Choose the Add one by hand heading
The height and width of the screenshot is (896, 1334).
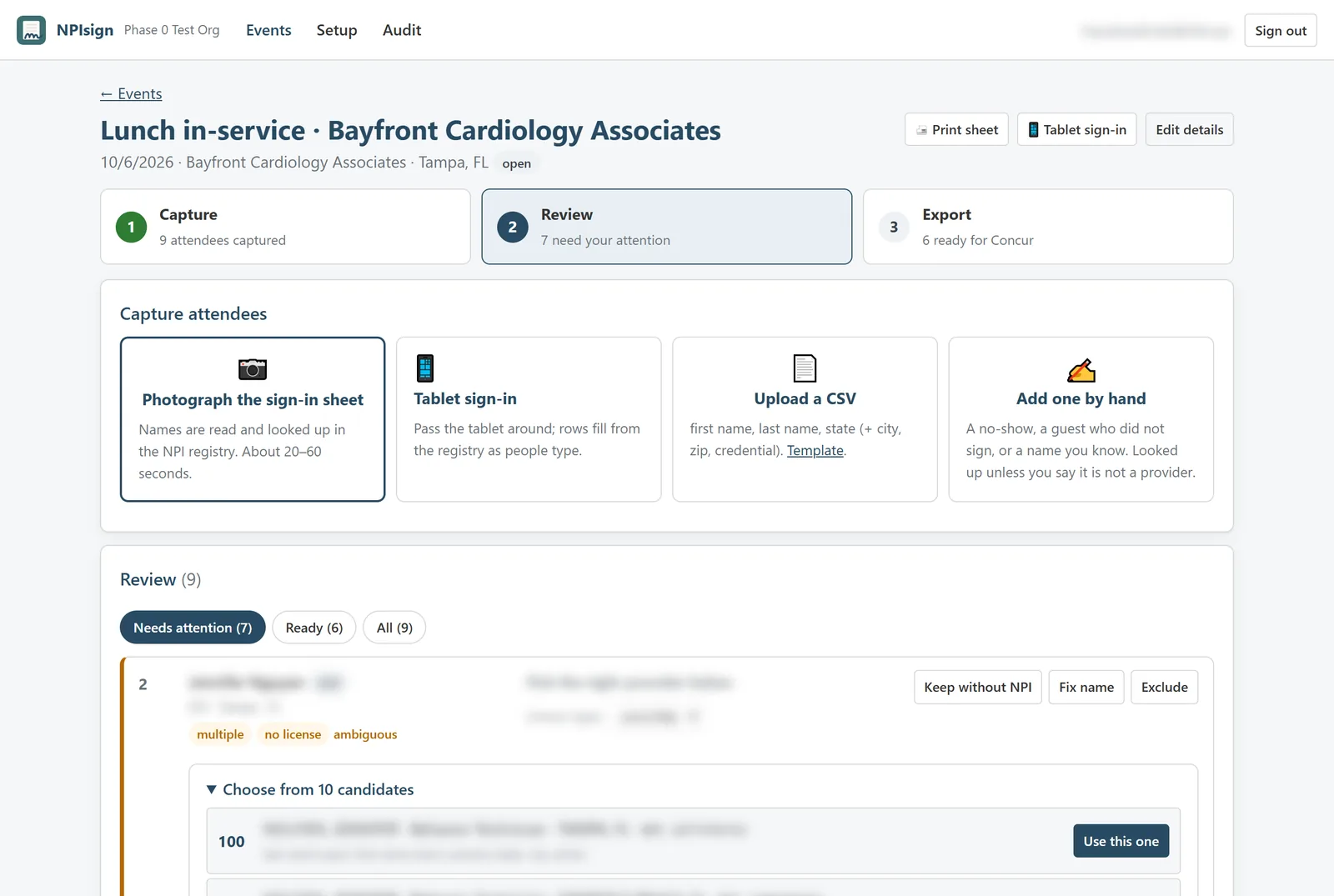click(1081, 398)
